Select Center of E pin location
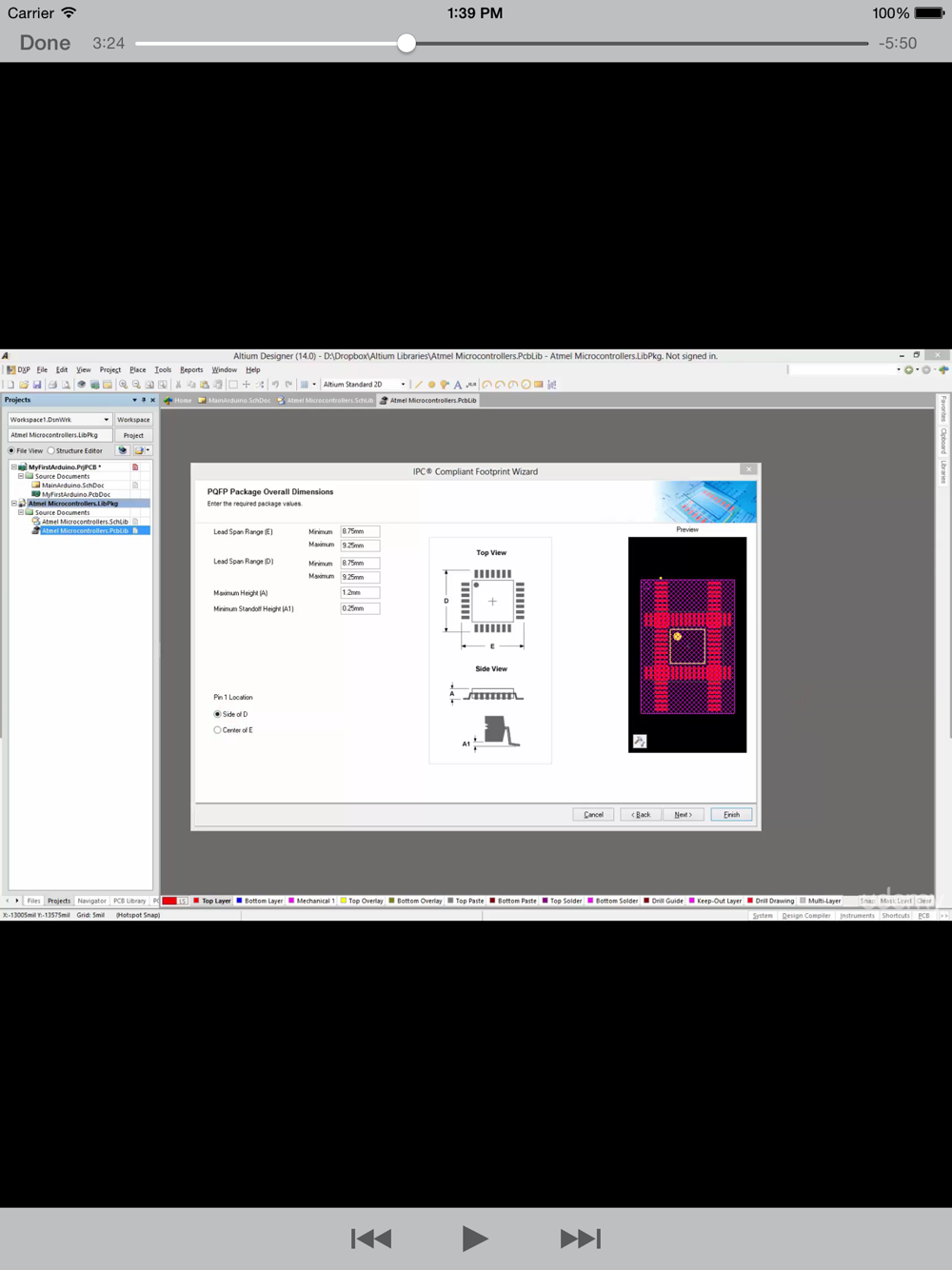The width and height of the screenshot is (952, 1270). (x=217, y=730)
